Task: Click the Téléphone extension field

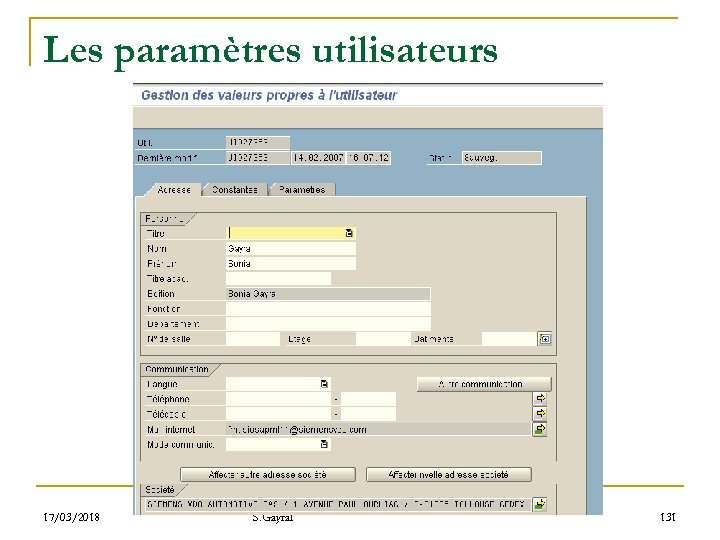Action: point(368,399)
